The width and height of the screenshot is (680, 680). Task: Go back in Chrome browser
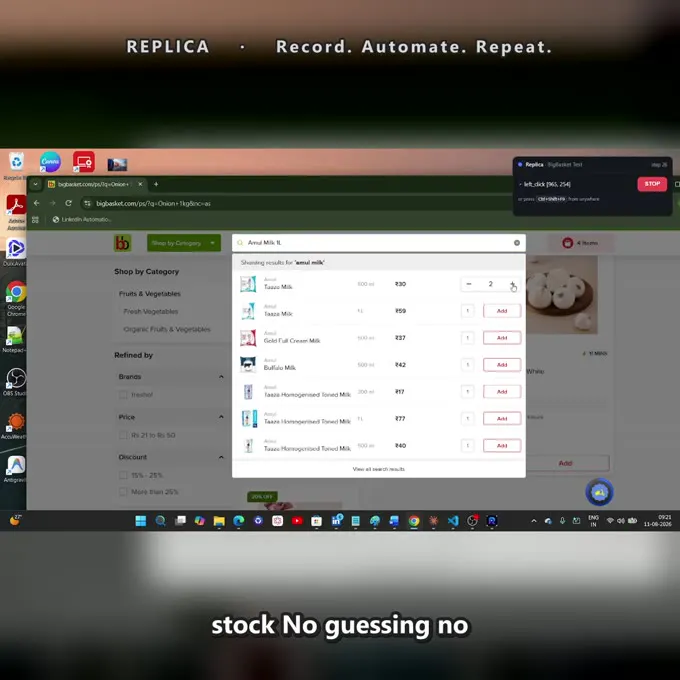[x=36, y=203]
